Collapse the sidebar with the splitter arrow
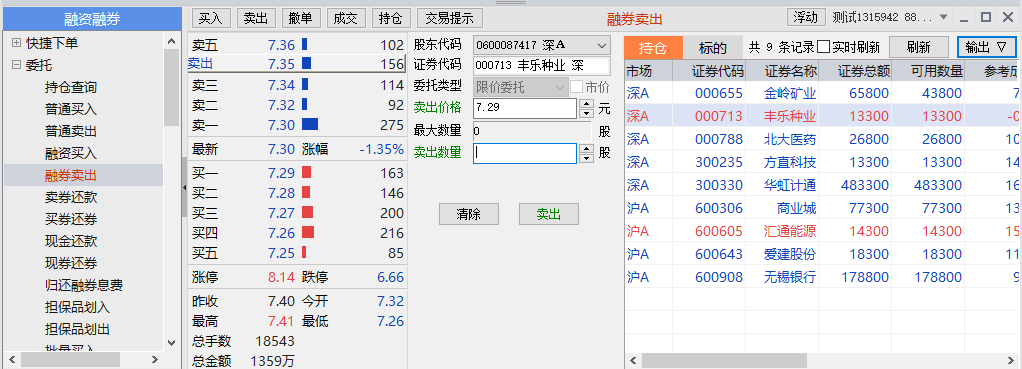 click(x=184, y=188)
